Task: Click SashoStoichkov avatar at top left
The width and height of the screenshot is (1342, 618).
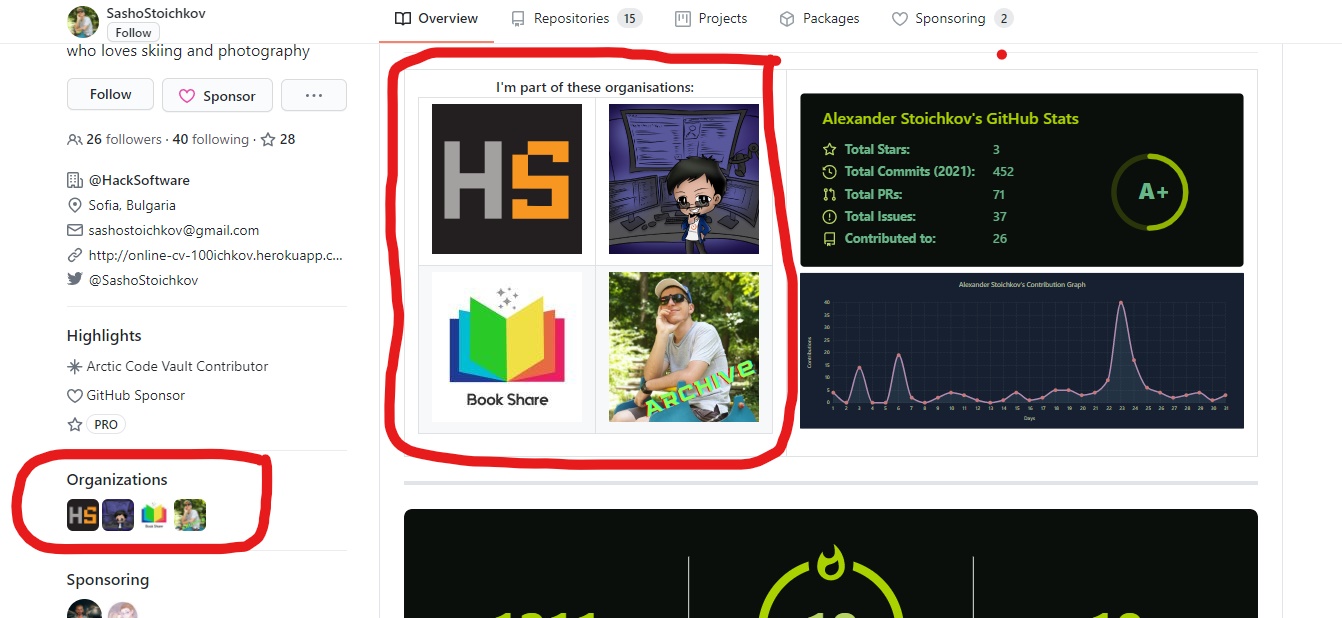Action: tap(83, 22)
